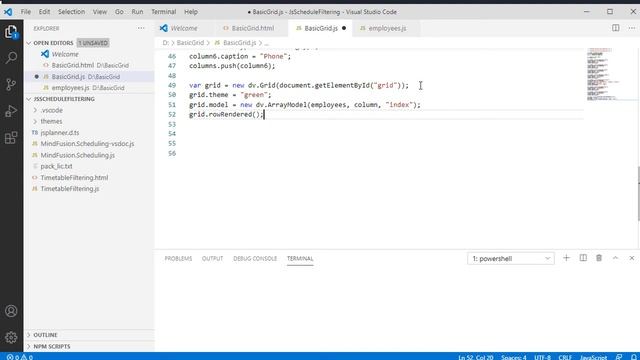The height and width of the screenshot is (360, 640).
Task: Switch to the Output panel tab
Action: [x=212, y=258]
